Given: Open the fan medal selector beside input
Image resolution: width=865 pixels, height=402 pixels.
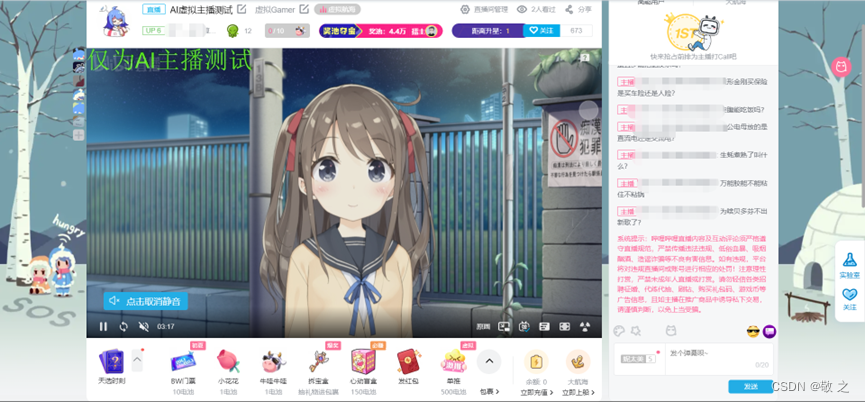Looking at the screenshot, I should point(638,358).
